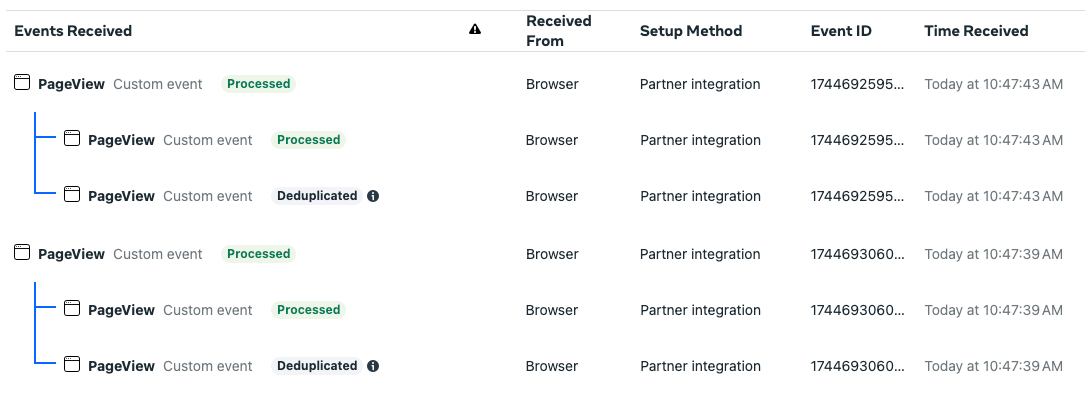Viewport: 1085px width, 396px height.
Task: Click the warning triangle icon in header
Action: [475, 29]
